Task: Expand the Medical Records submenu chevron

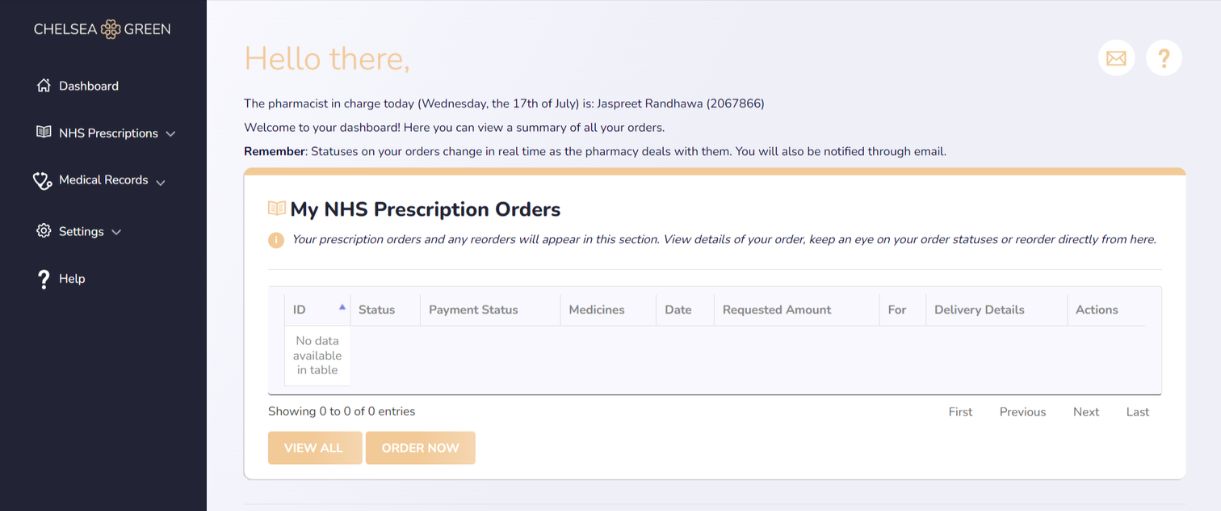Action: click(161, 182)
